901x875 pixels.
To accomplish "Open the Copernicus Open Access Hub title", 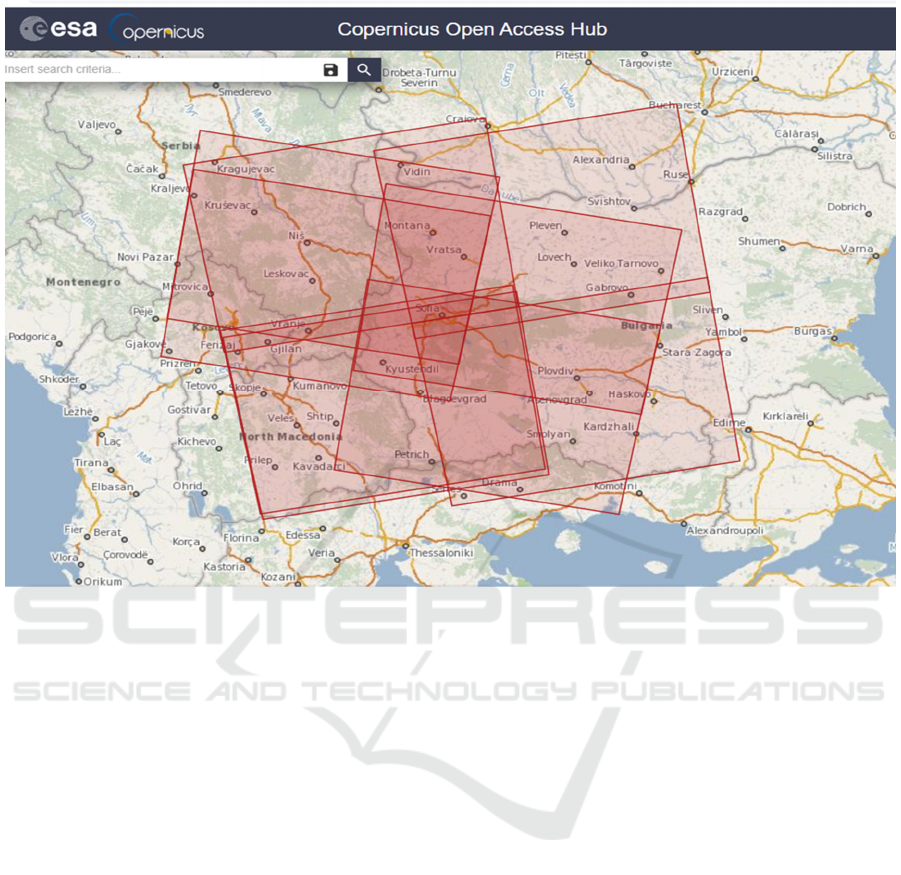I will click(472, 29).
